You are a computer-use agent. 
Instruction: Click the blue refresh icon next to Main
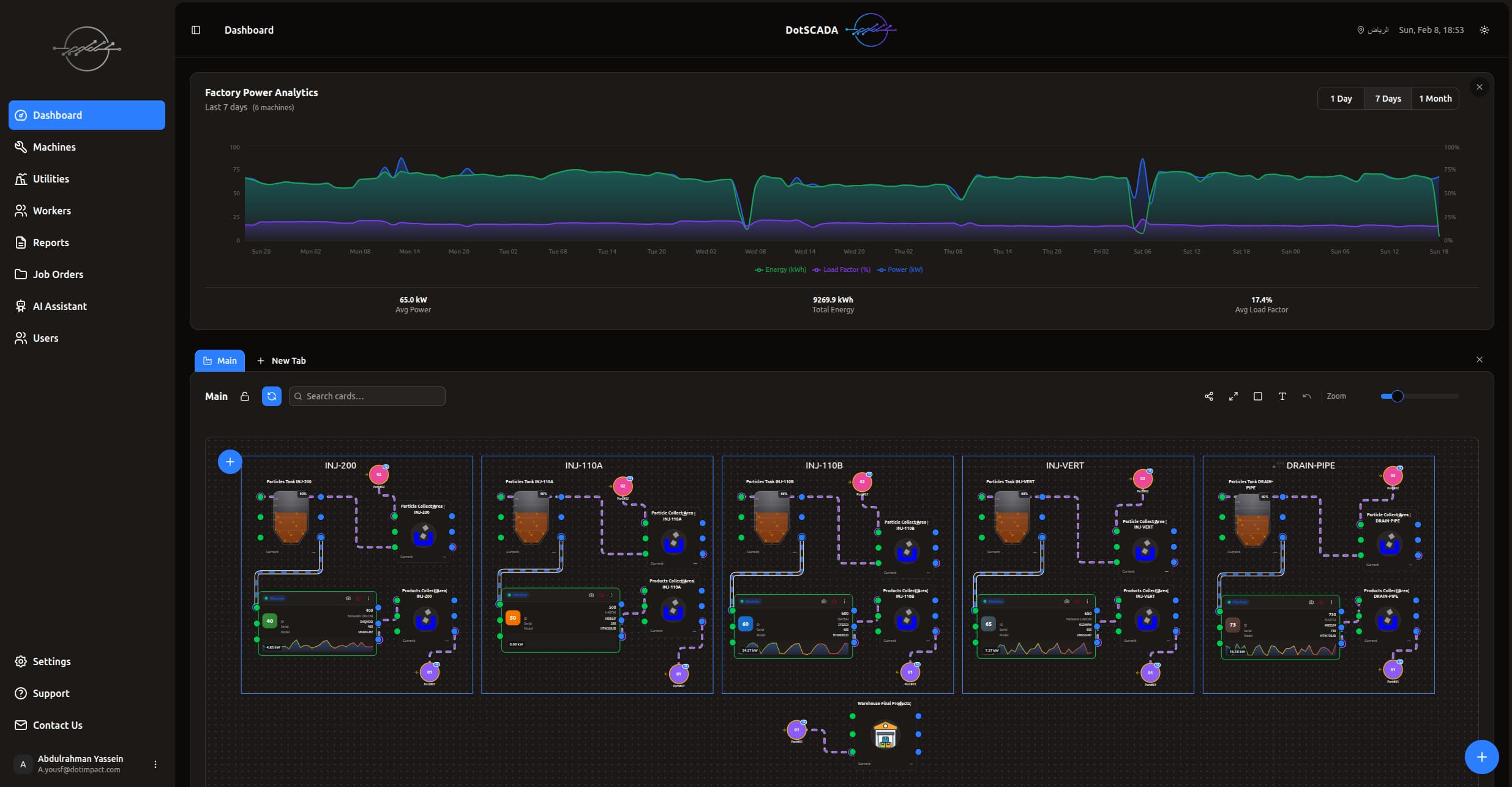[271, 396]
